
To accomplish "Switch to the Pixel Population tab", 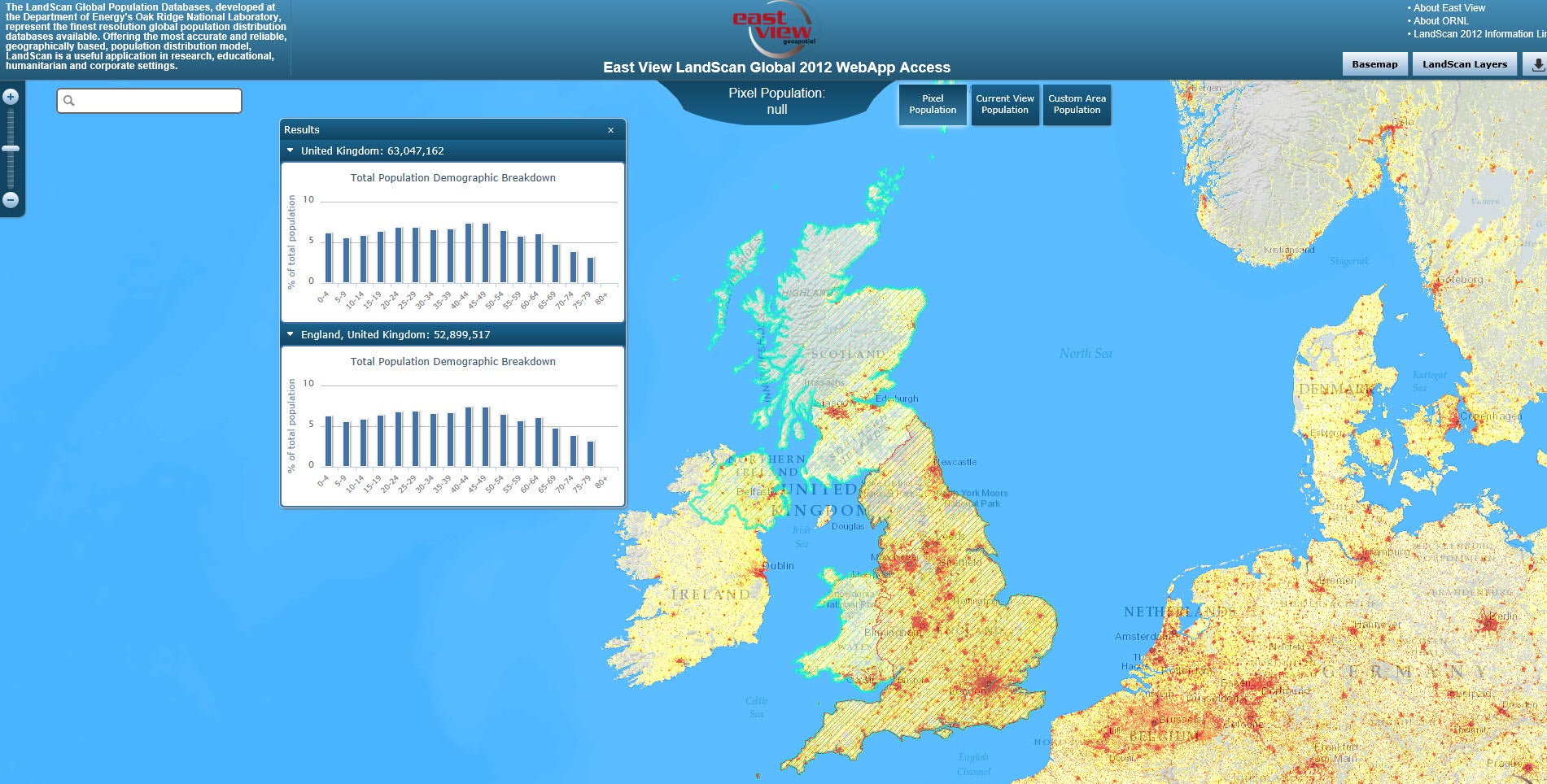I will (x=932, y=104).
